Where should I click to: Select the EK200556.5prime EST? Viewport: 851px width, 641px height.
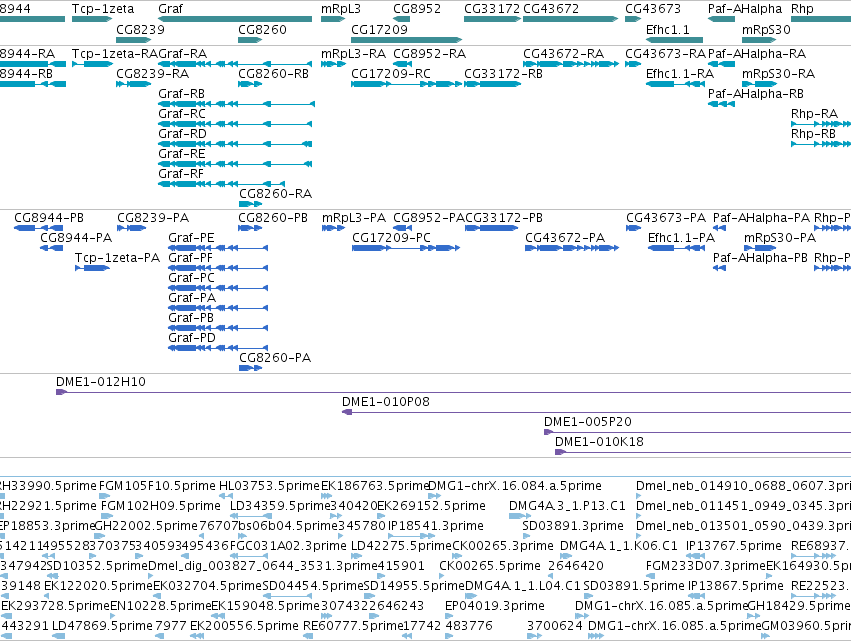195,637
